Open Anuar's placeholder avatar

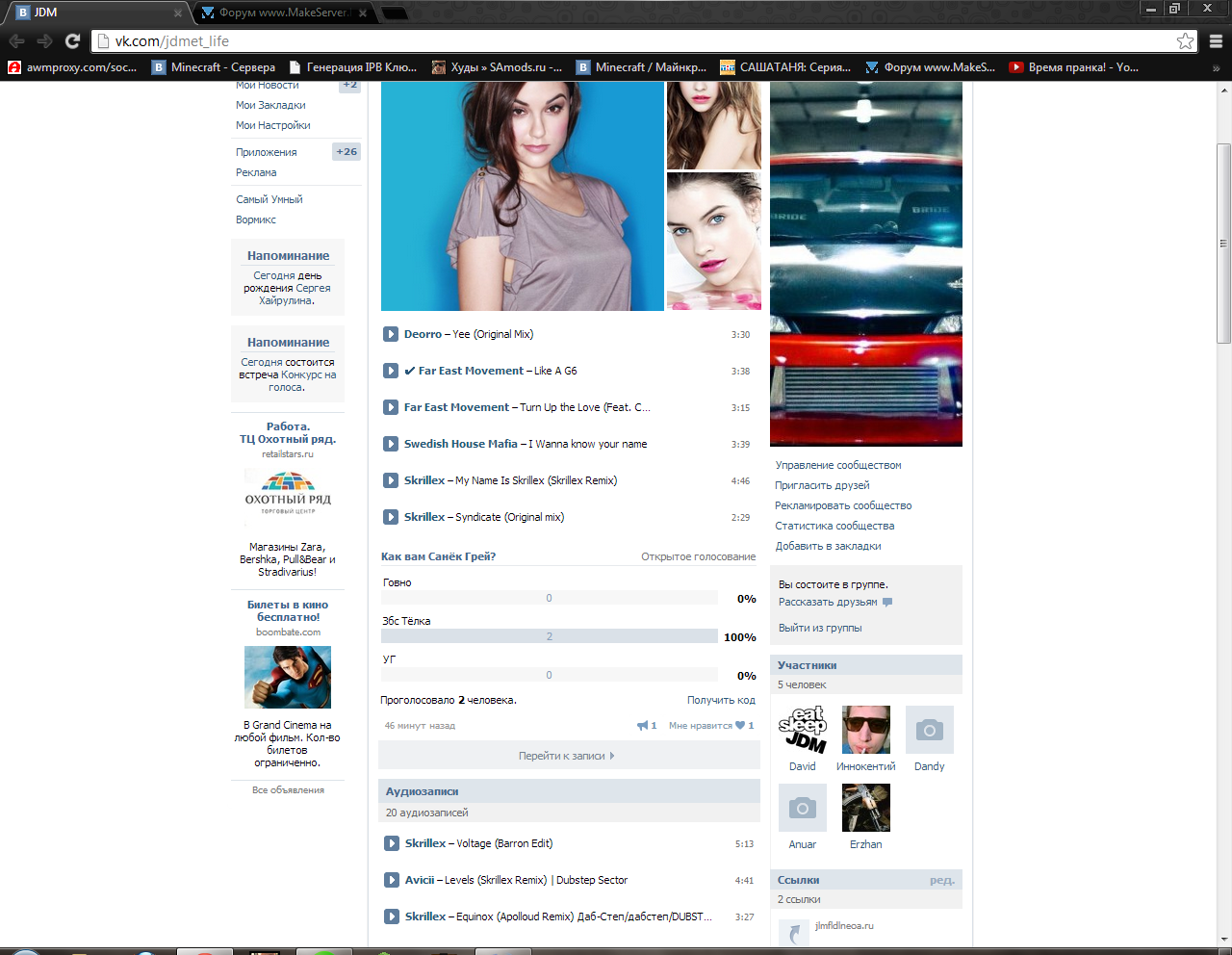coord(803,808)
